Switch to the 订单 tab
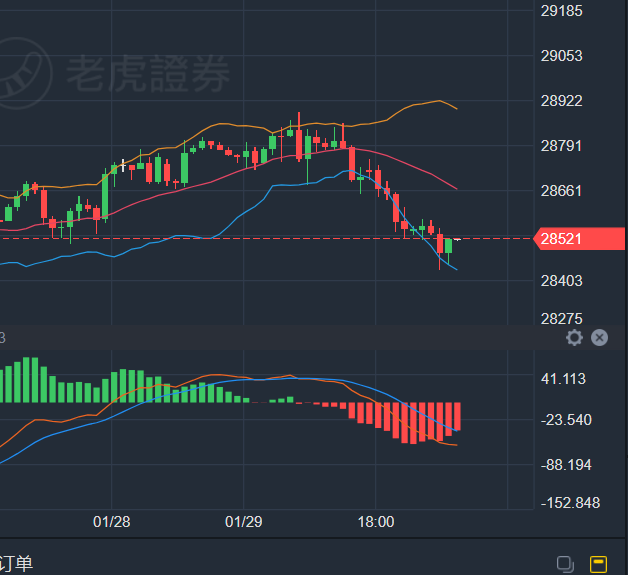 pyautogui.click(x=16, y=564)
